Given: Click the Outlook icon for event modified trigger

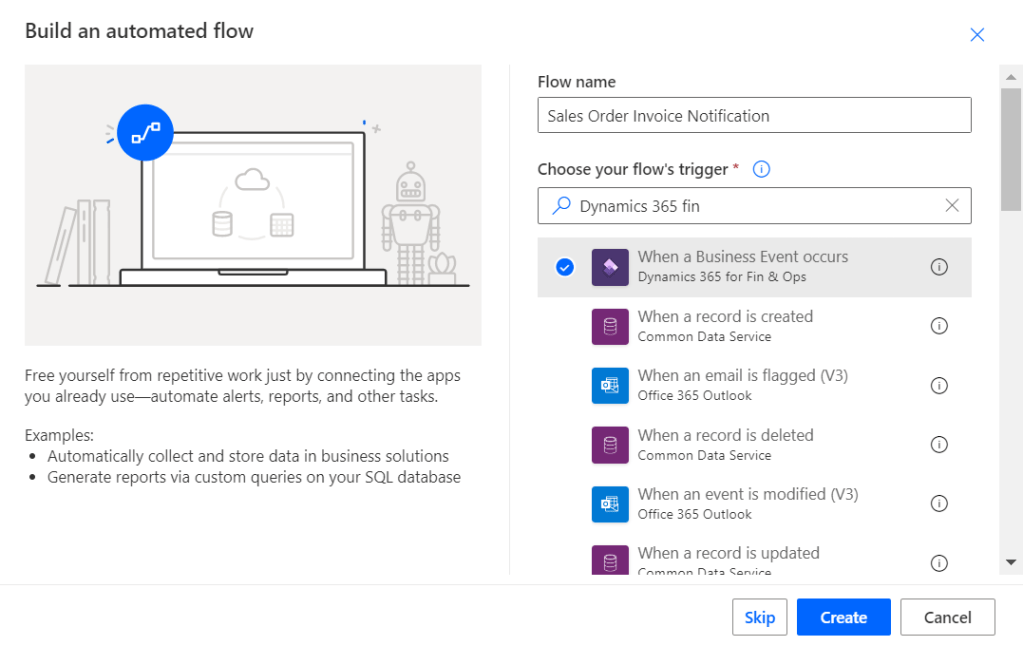Looking at the screenshot, I should click(x=610, y=504).
